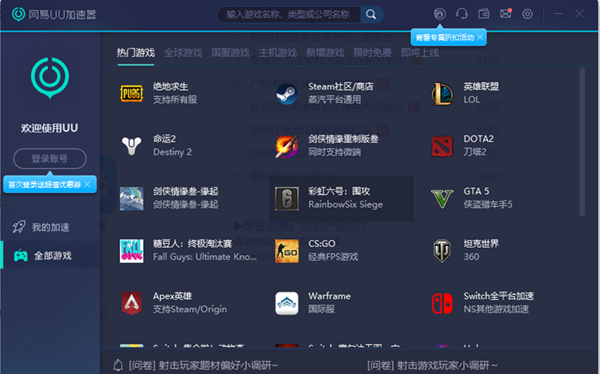Switch to 全球游戏 tab
This screenshot has height=374, width=600.
[183, 52]
